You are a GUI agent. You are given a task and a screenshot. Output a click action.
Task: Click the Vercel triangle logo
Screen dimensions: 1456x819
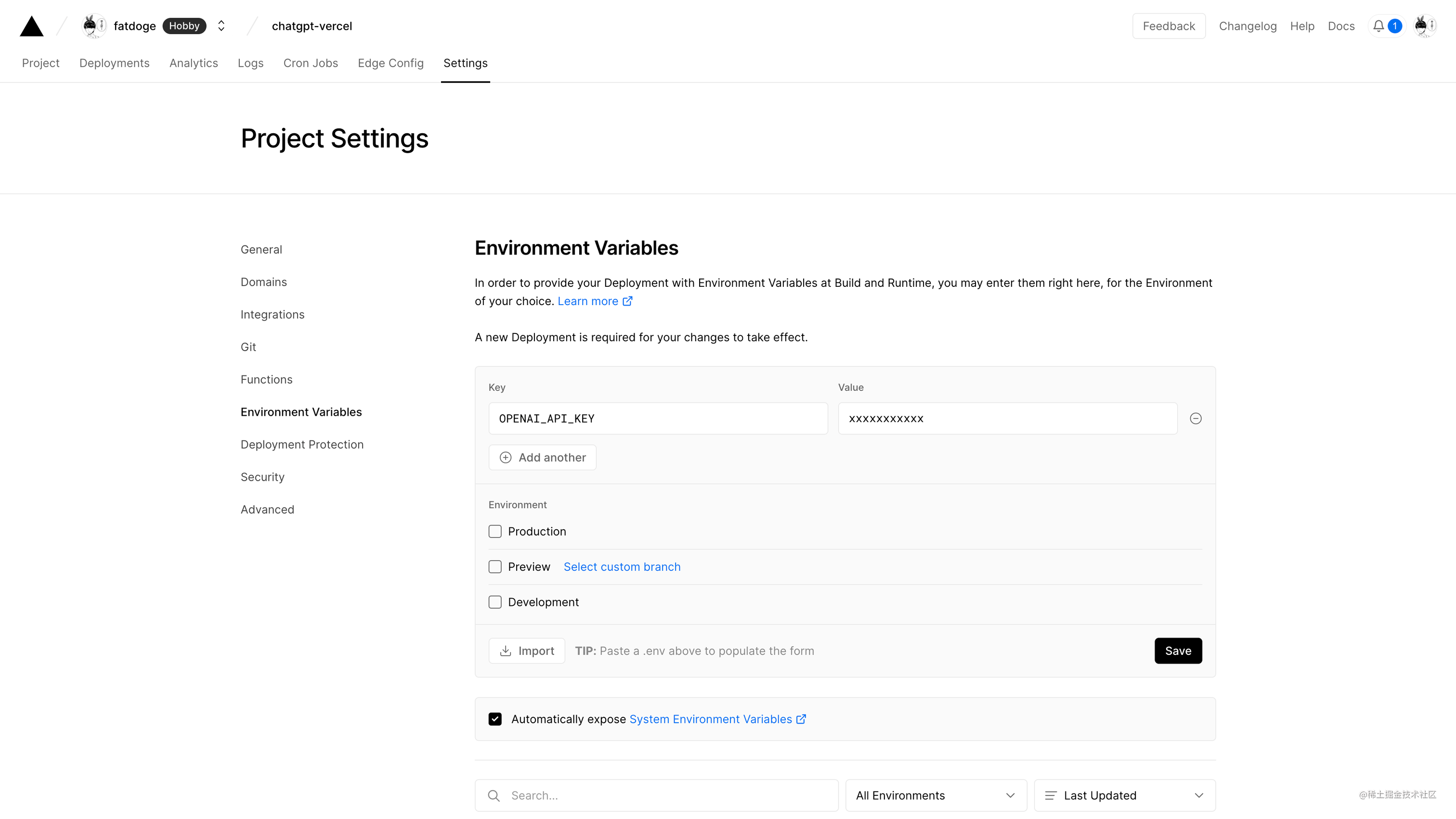click(x=32, y=26)
